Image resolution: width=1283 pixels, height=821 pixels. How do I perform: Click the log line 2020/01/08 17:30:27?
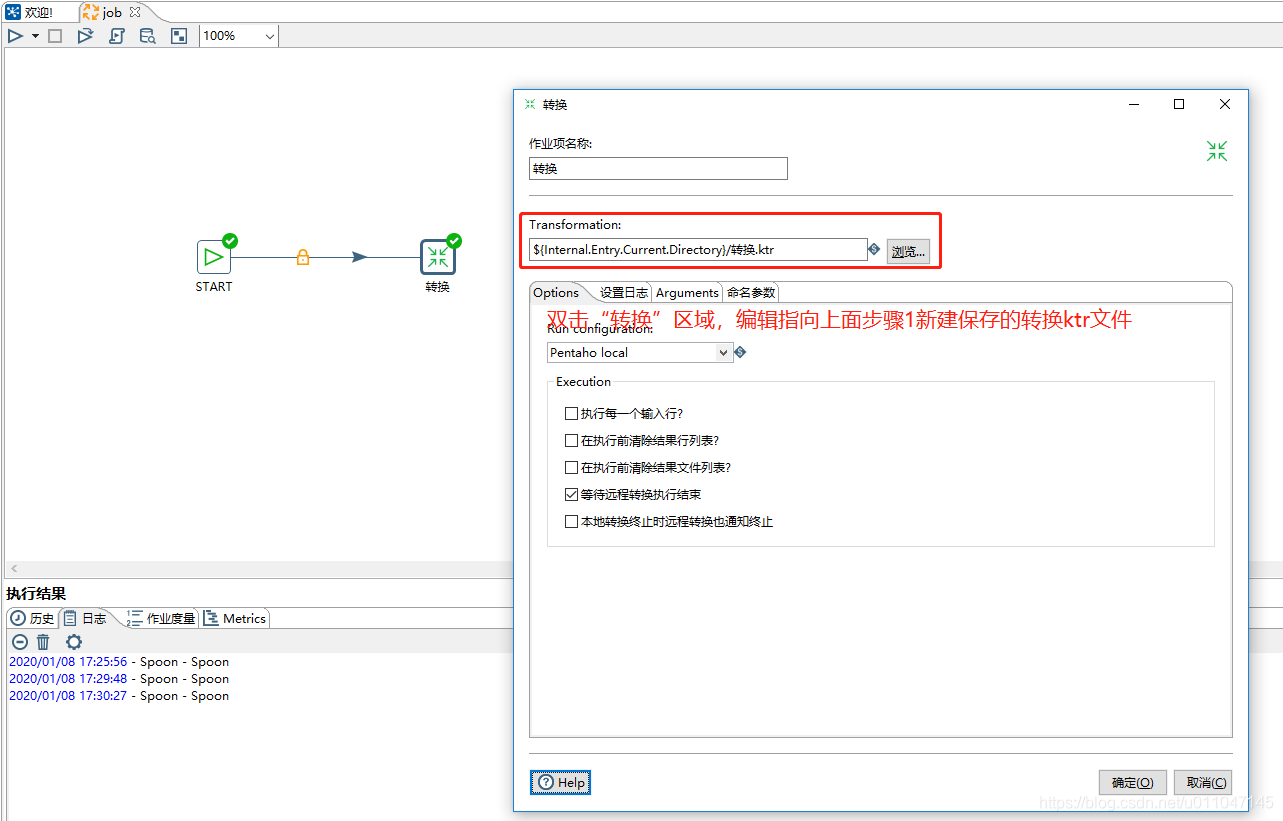point(119,696)
